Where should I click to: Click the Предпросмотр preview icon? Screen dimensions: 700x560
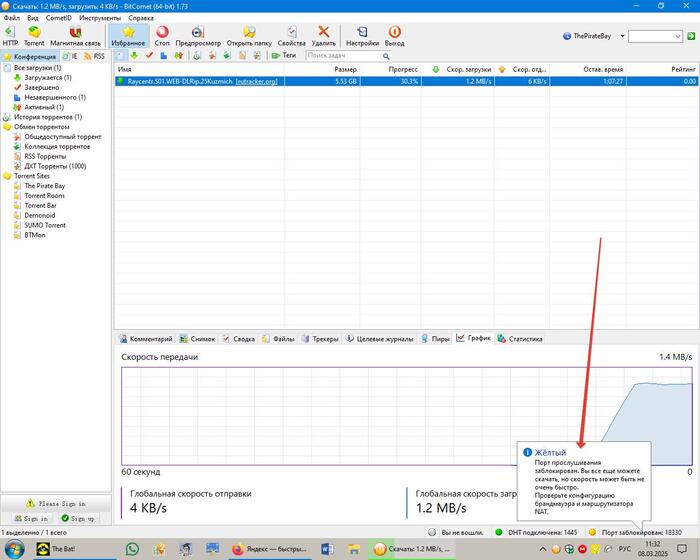pos(198,36)
